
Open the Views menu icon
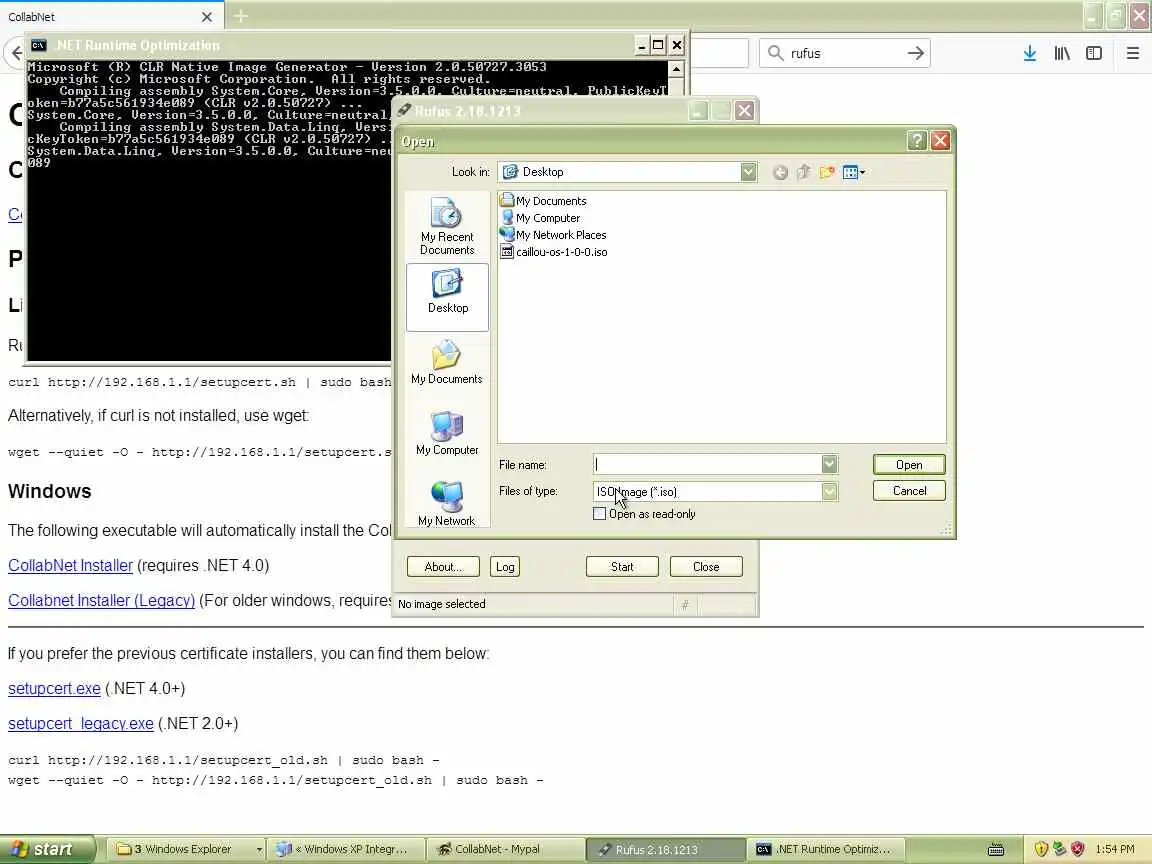click(854, 173)
